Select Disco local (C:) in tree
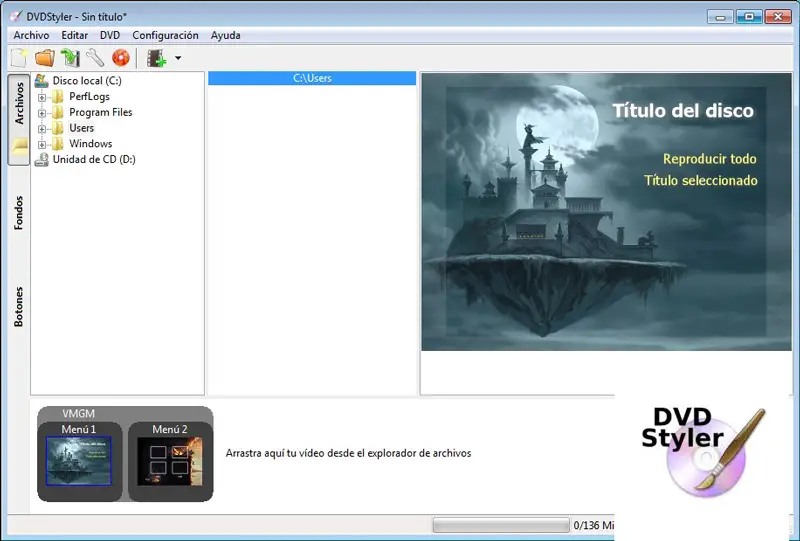800x541 pixels. (x=87, y=81)
